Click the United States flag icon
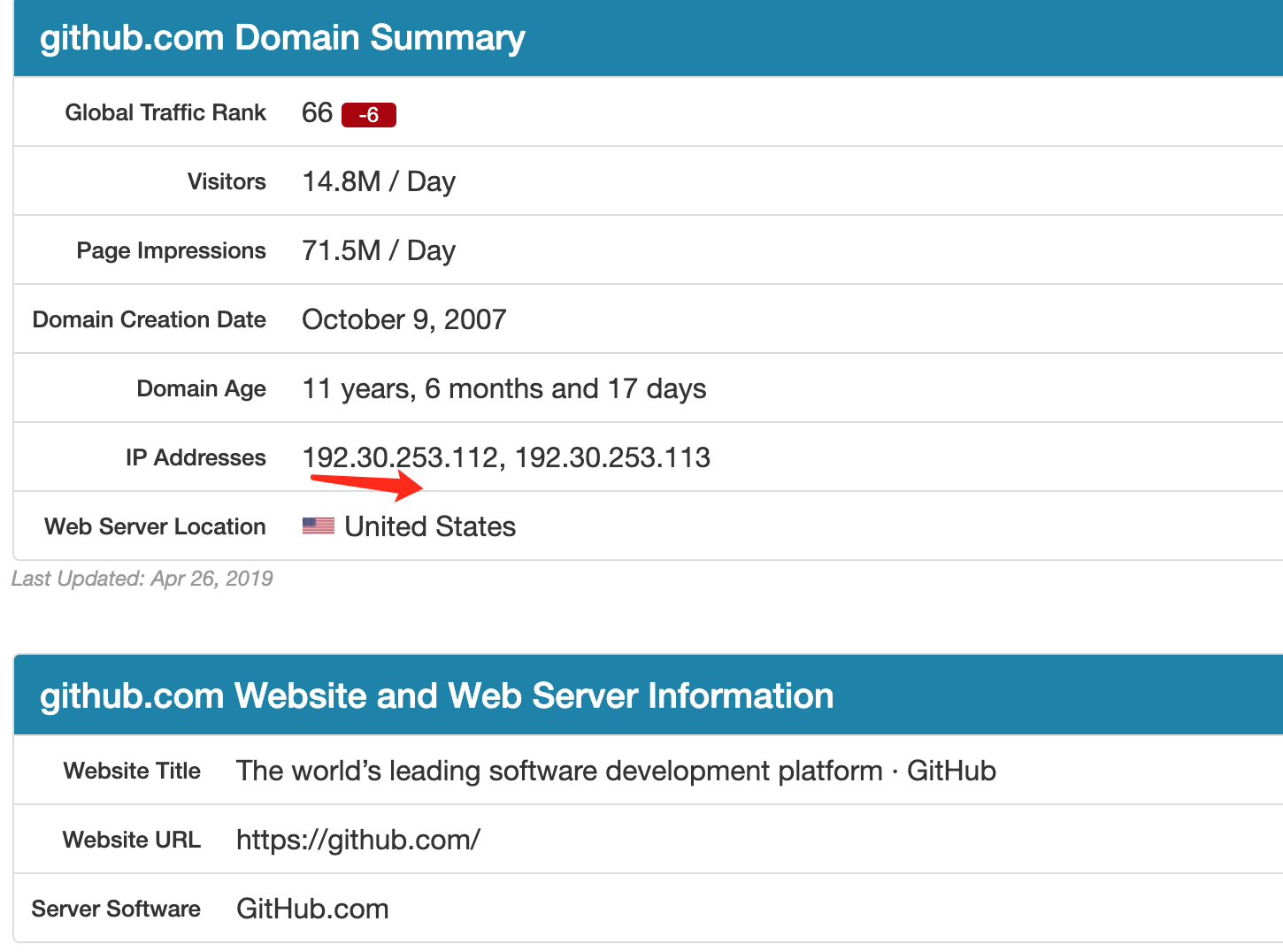Screen dimensions: 1283x952 point(318,526)
